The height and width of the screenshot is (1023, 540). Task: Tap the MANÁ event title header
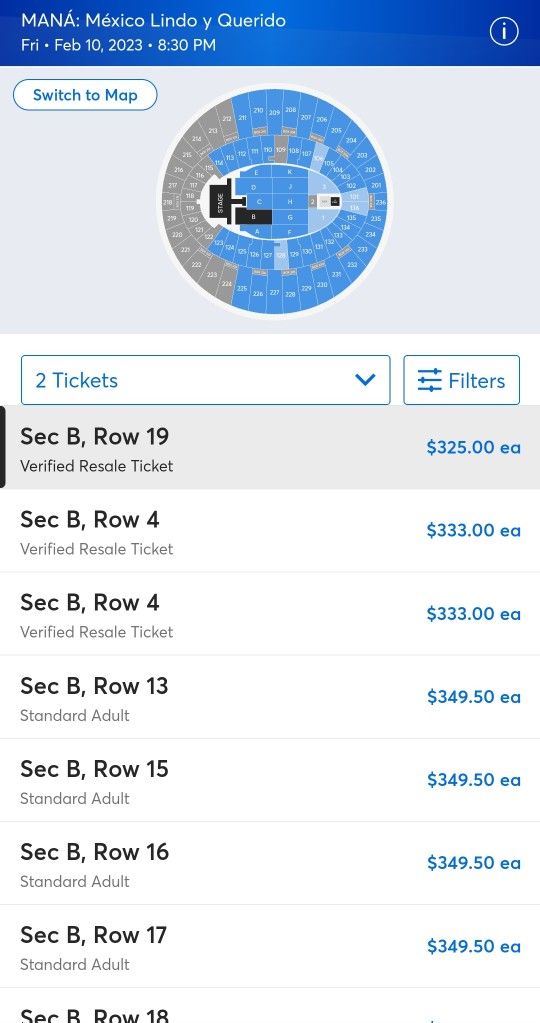tap(153, 20)
